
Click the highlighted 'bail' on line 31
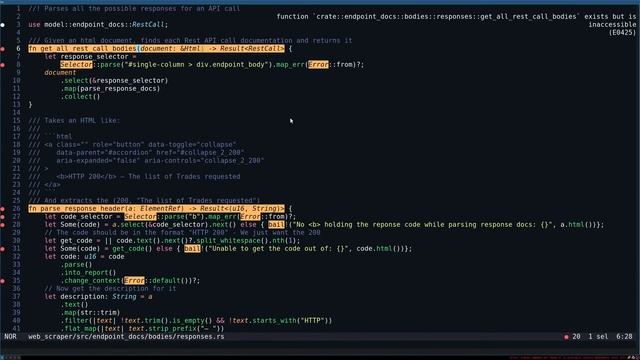coord(192,249)
